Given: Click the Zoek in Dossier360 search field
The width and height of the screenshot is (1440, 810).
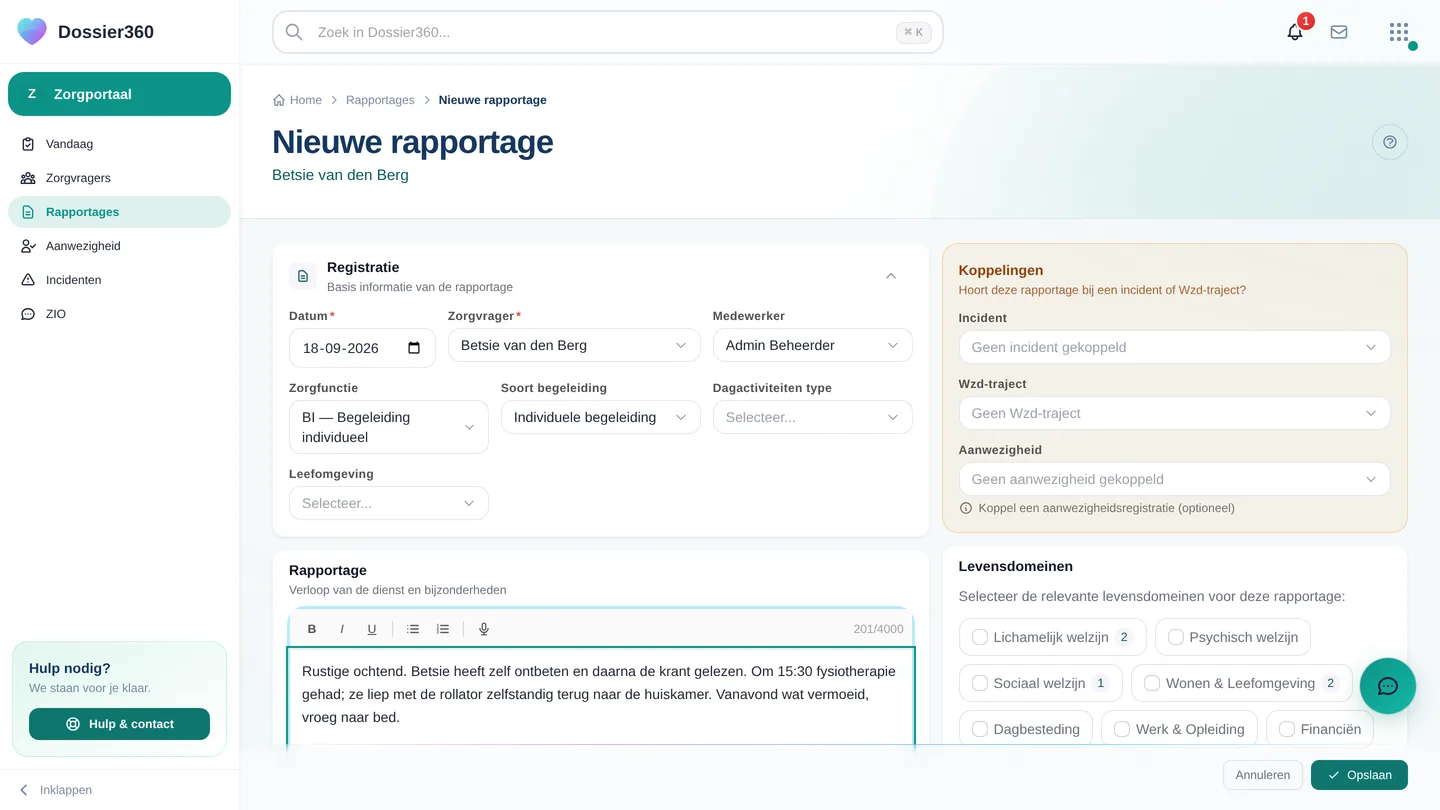Looking at the screenshot, I should tap(608, 32).
